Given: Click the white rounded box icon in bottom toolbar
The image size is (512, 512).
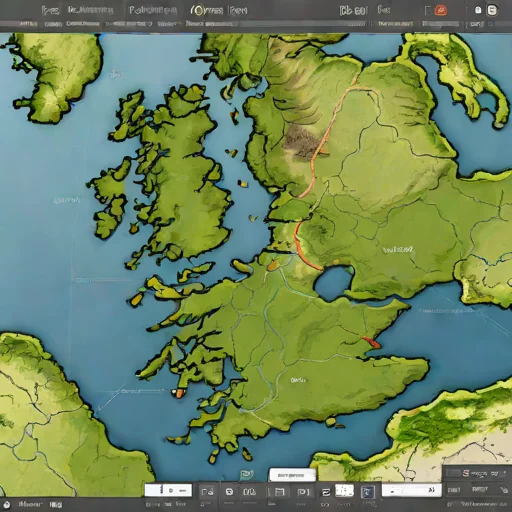Looking at the screenshot, I should (229, 492).
